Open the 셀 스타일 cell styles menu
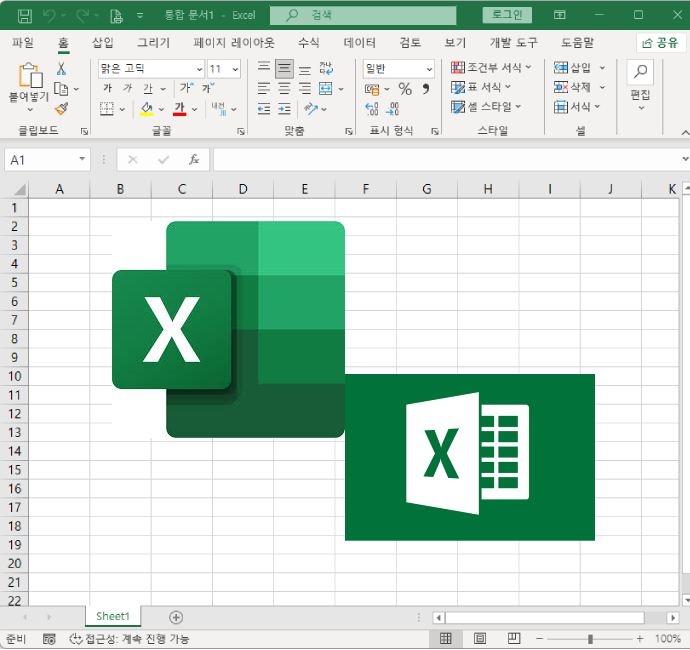 point(486,106)
